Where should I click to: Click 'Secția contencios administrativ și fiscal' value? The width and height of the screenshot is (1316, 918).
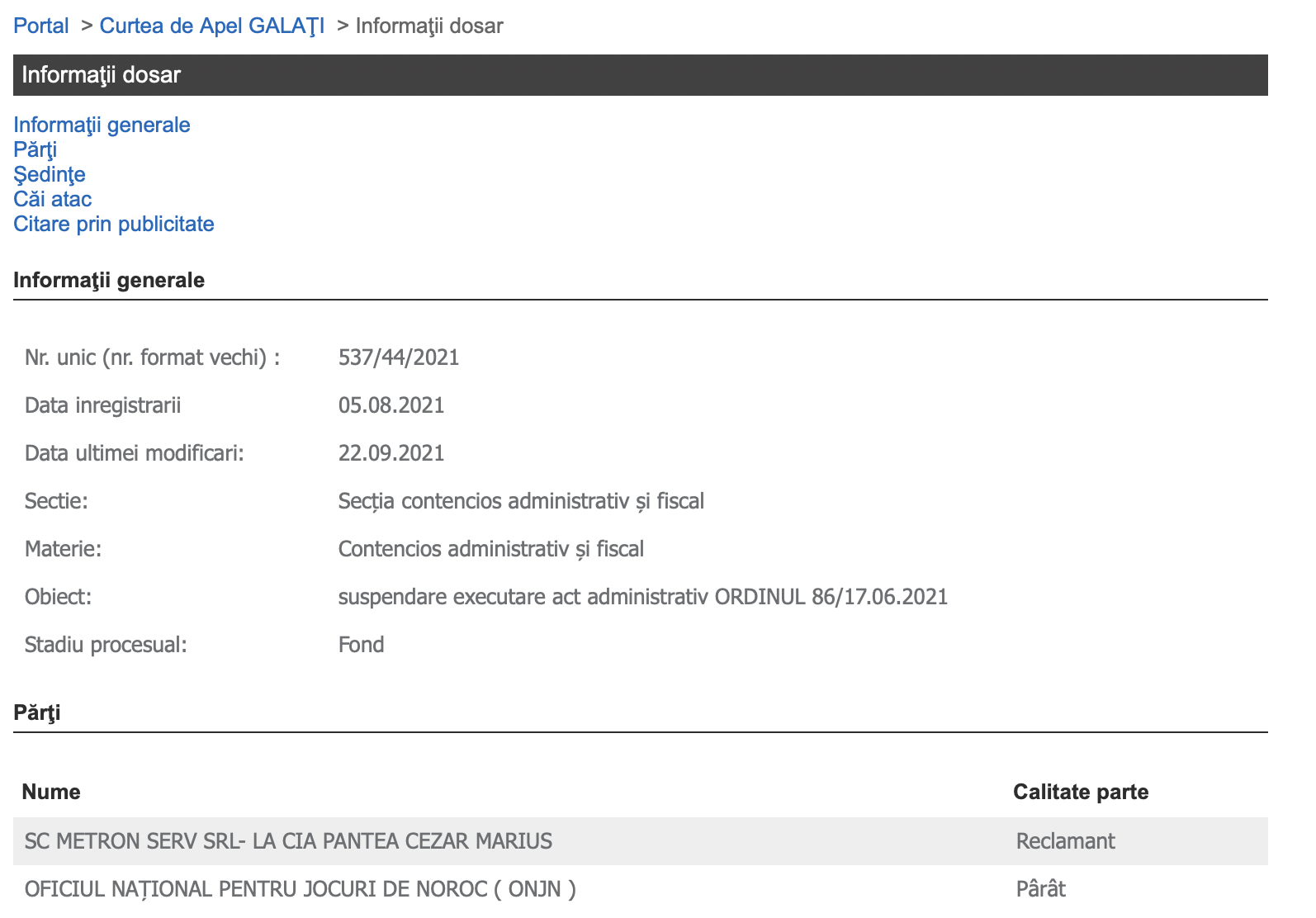point(521,501)
